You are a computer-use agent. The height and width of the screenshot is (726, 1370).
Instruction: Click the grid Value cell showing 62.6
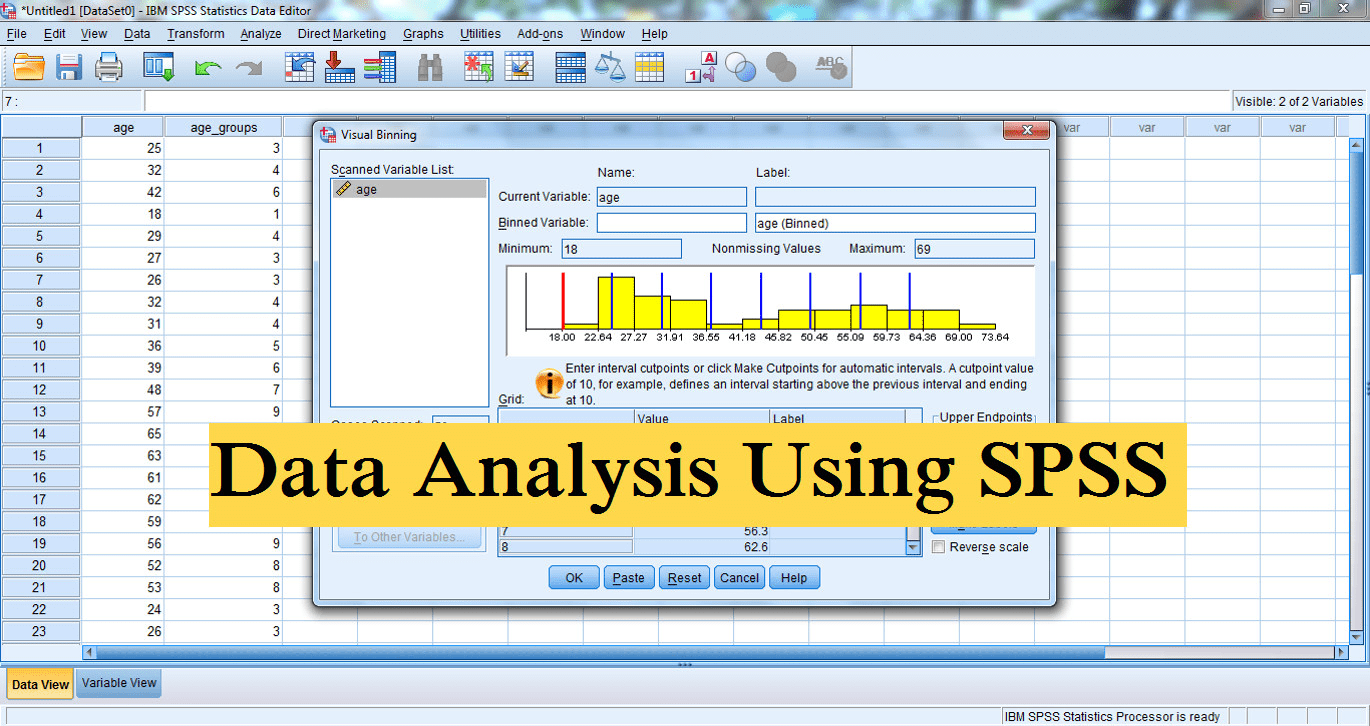702,547
